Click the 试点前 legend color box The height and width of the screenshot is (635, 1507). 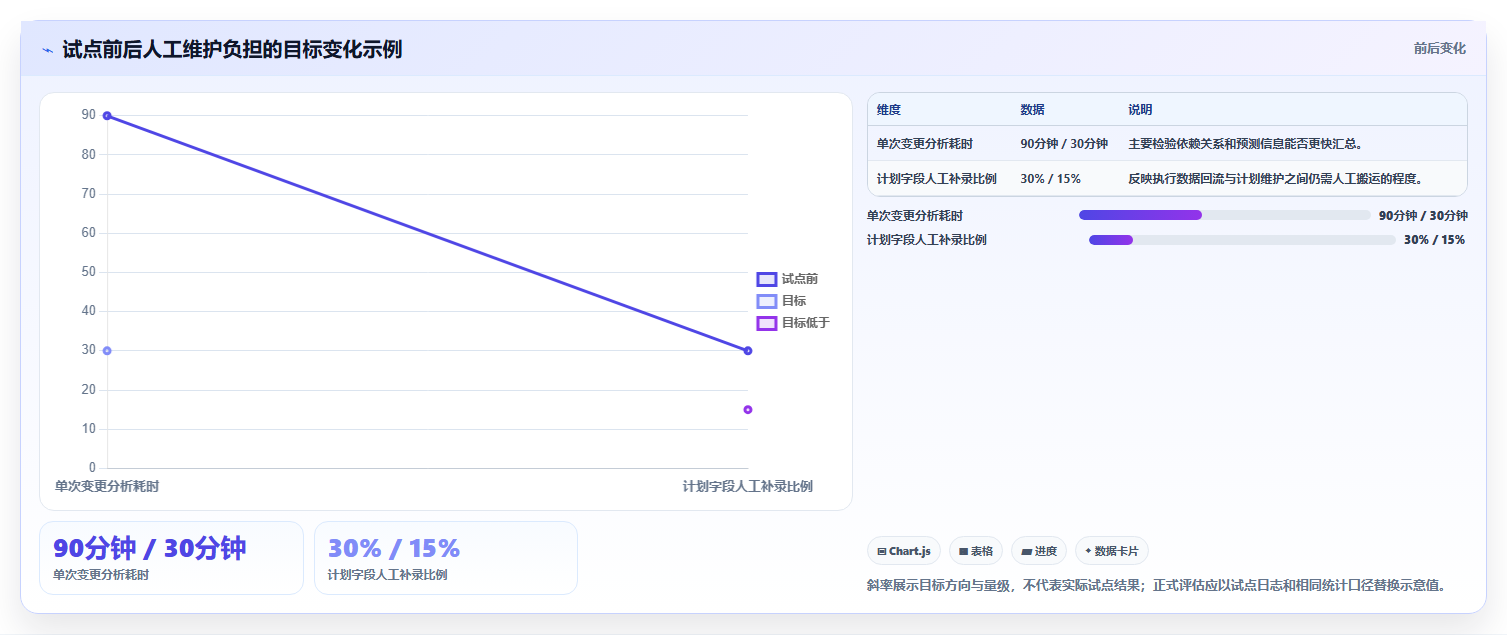(x=767, y=279)
